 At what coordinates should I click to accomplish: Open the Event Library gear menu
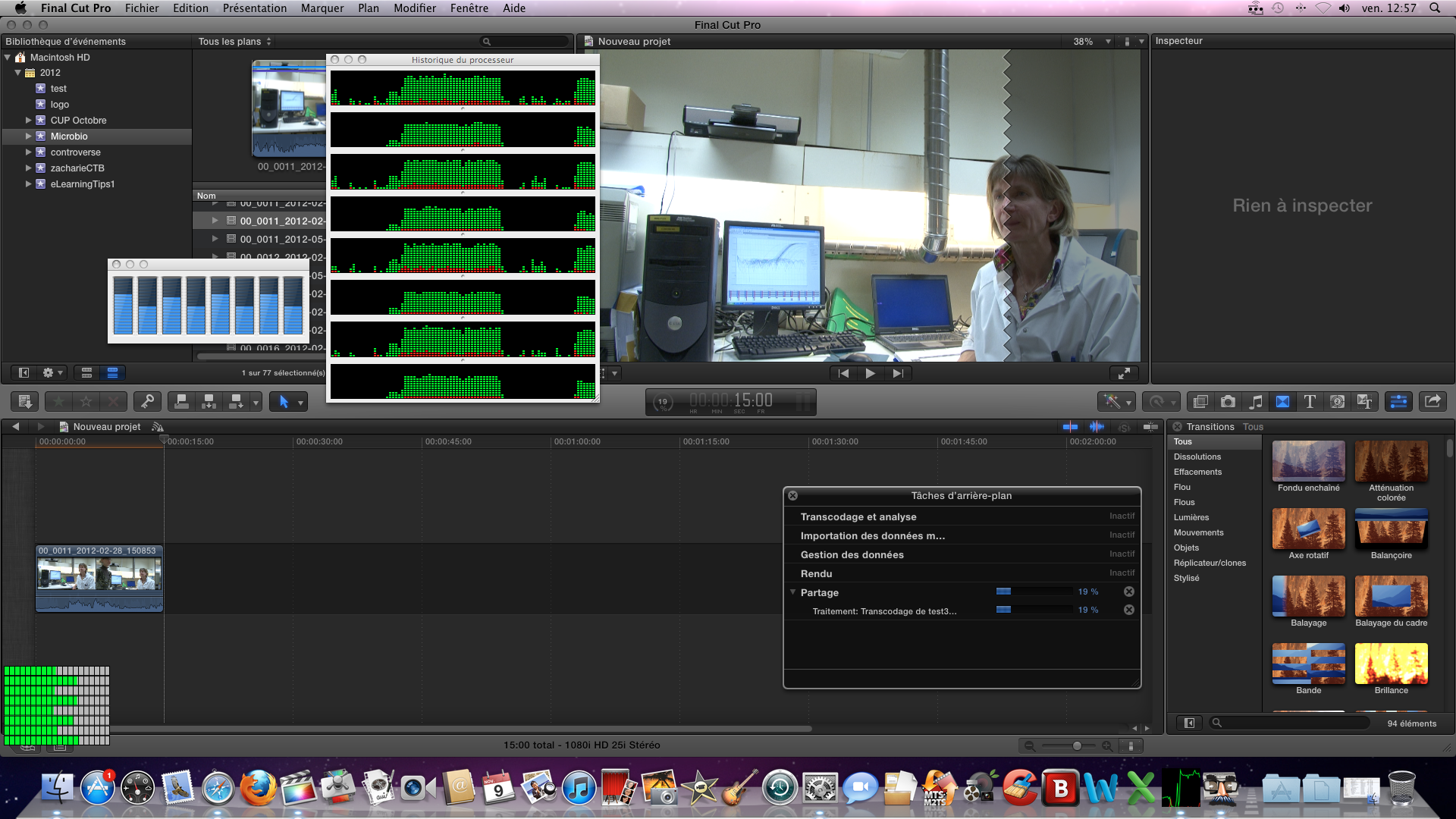[x=52, y=372]
